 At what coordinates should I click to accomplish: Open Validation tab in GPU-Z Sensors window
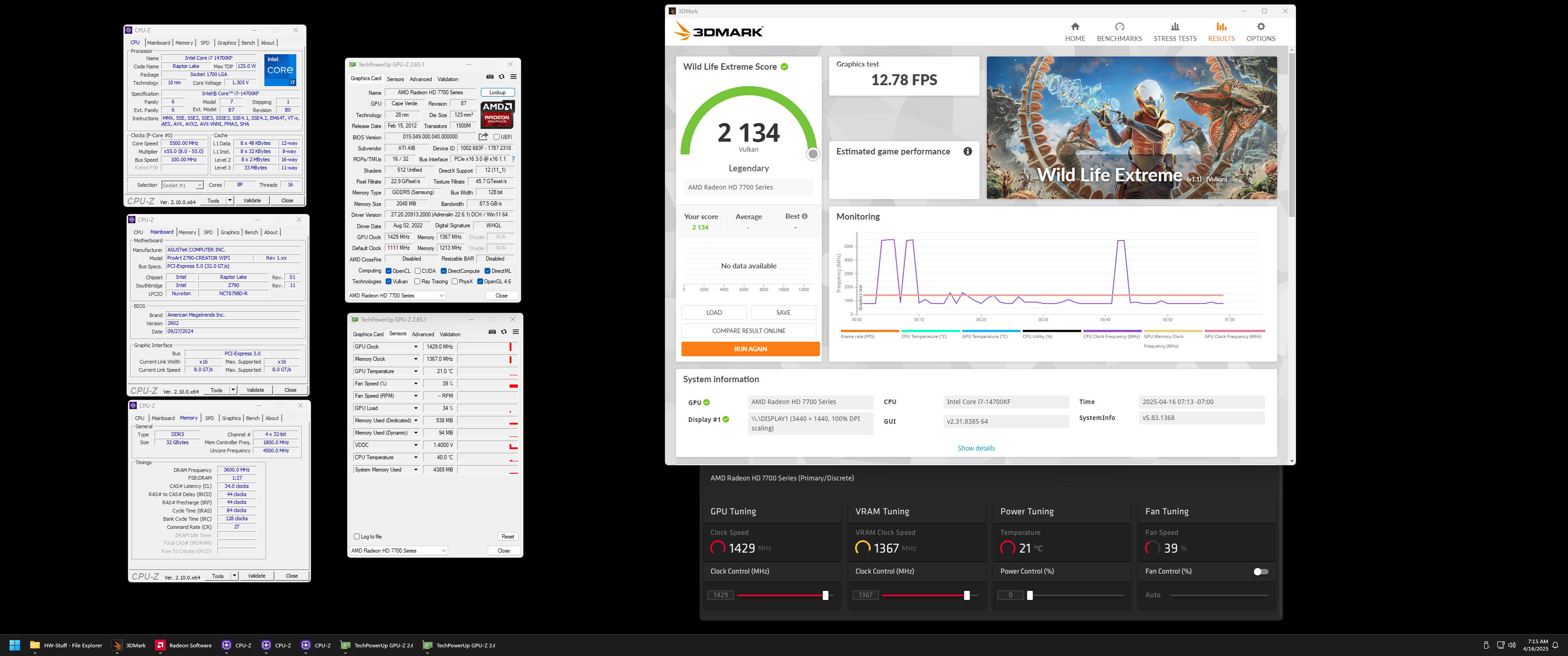click(x=450, y=334)
